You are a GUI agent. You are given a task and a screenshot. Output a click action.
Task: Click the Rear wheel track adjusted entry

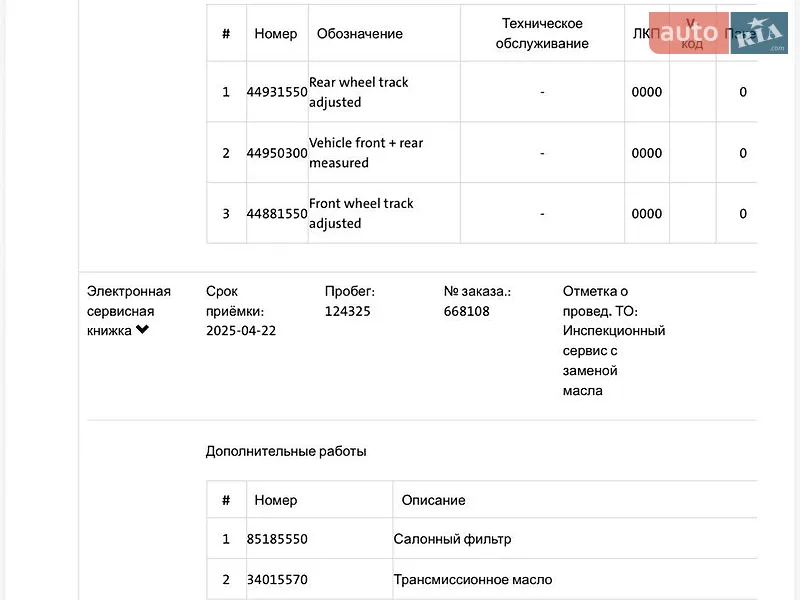click(359, 92)
